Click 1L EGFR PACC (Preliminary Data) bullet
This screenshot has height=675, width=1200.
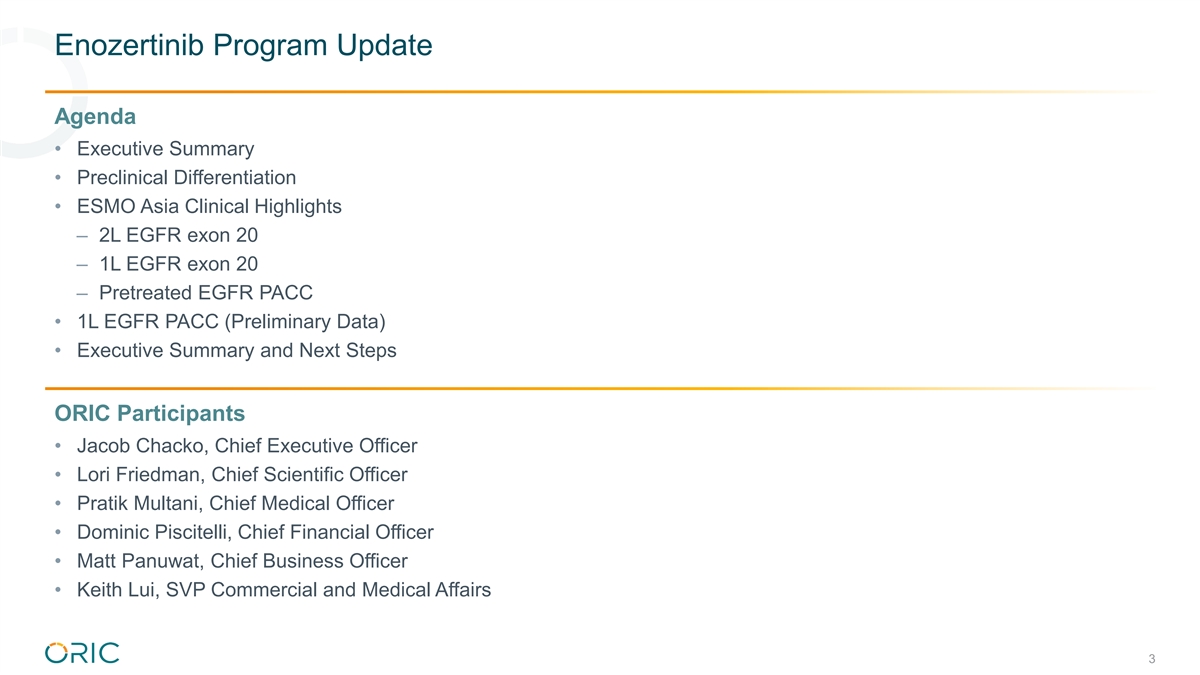coord(231,322)
